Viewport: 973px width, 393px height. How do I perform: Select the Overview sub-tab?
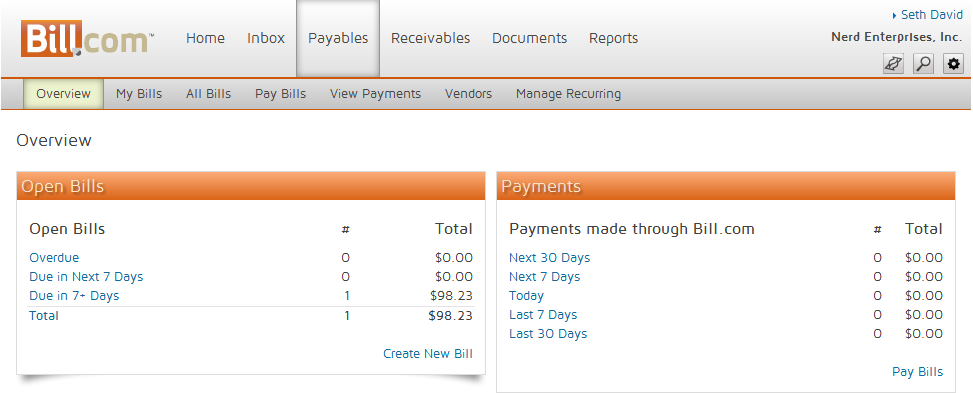click(63, 94)
